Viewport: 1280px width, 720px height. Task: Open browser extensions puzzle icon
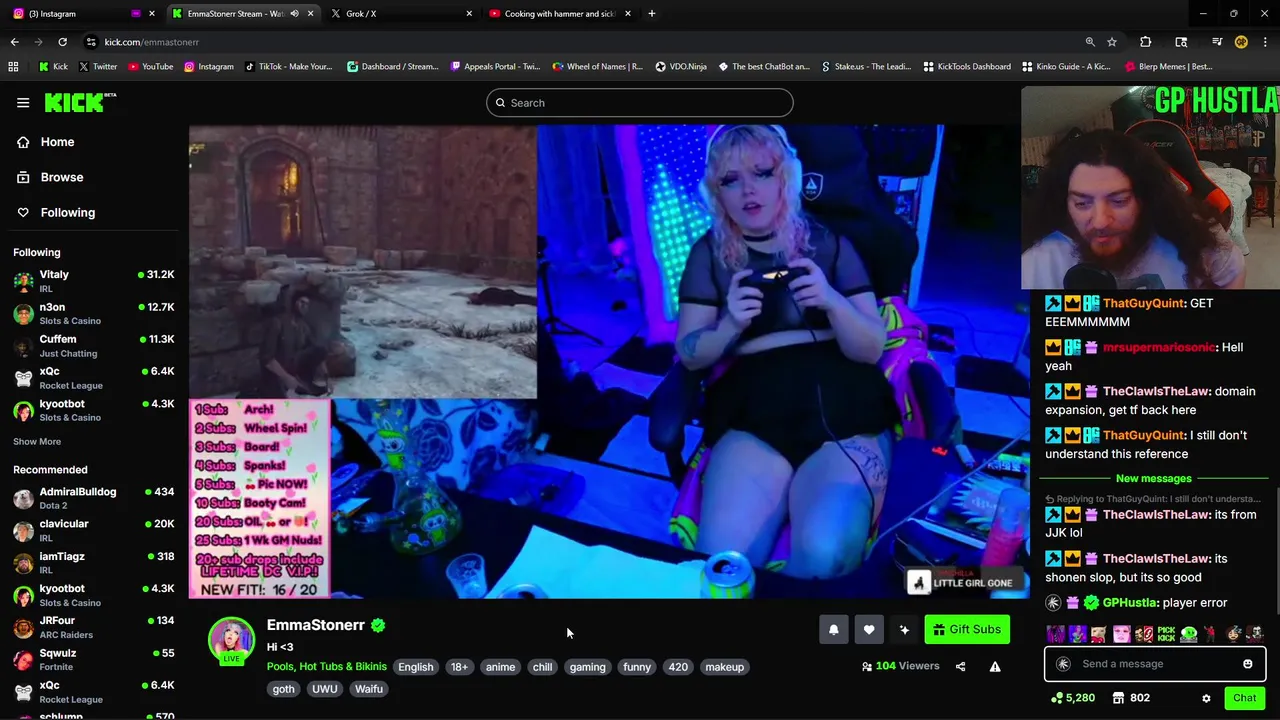click(x=1146, y=42)
